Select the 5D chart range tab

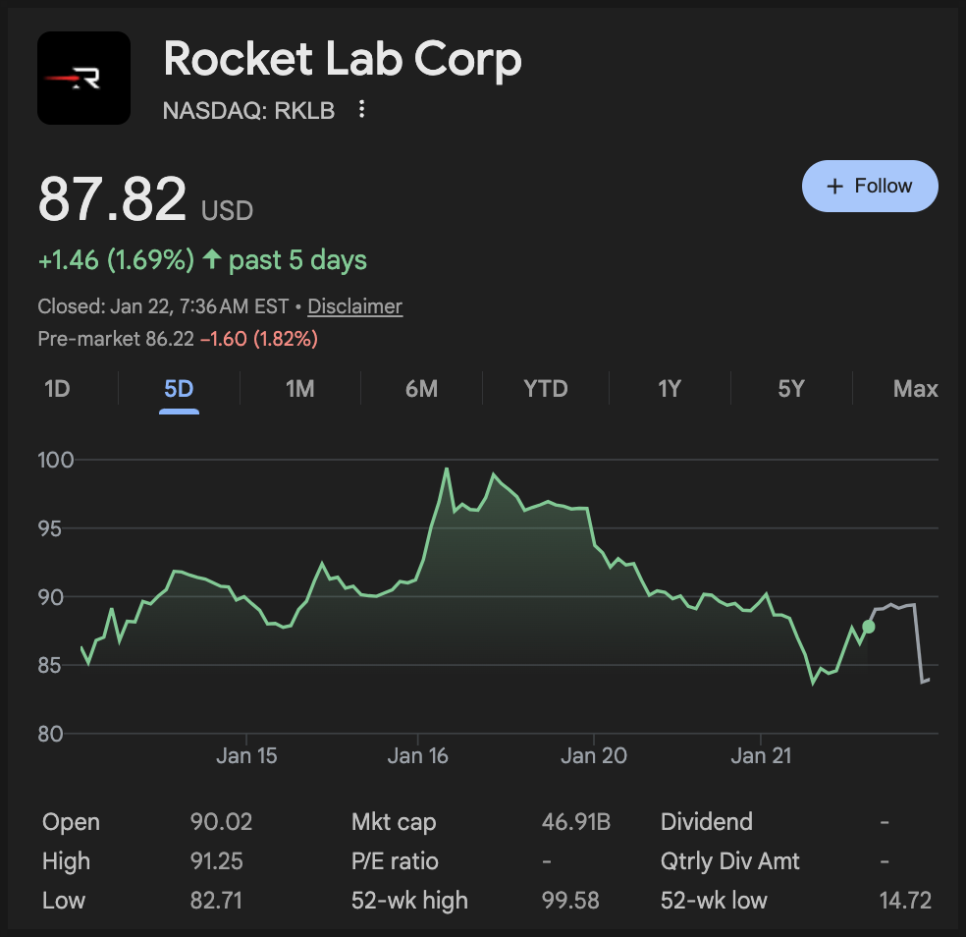(x=179, y=389)
